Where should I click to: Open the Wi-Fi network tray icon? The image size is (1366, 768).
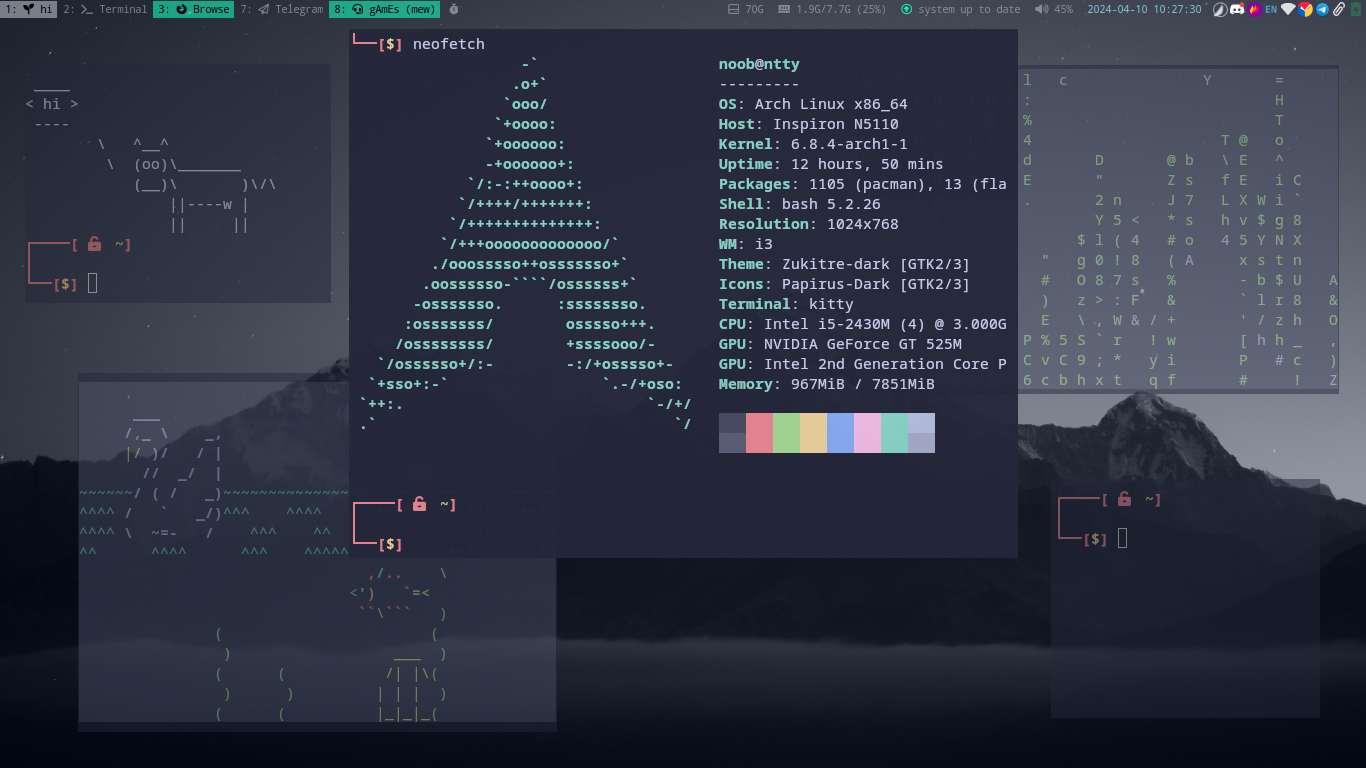click(x=1289, y=9)
